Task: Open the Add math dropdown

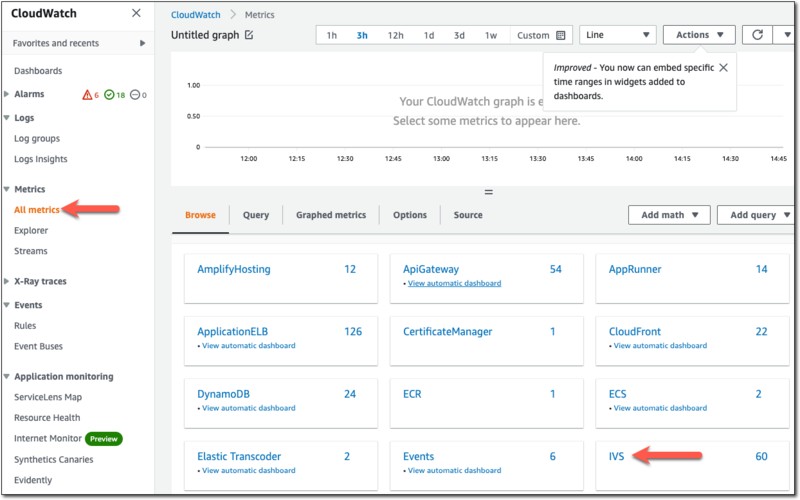Action: click(x=668, y=215)
